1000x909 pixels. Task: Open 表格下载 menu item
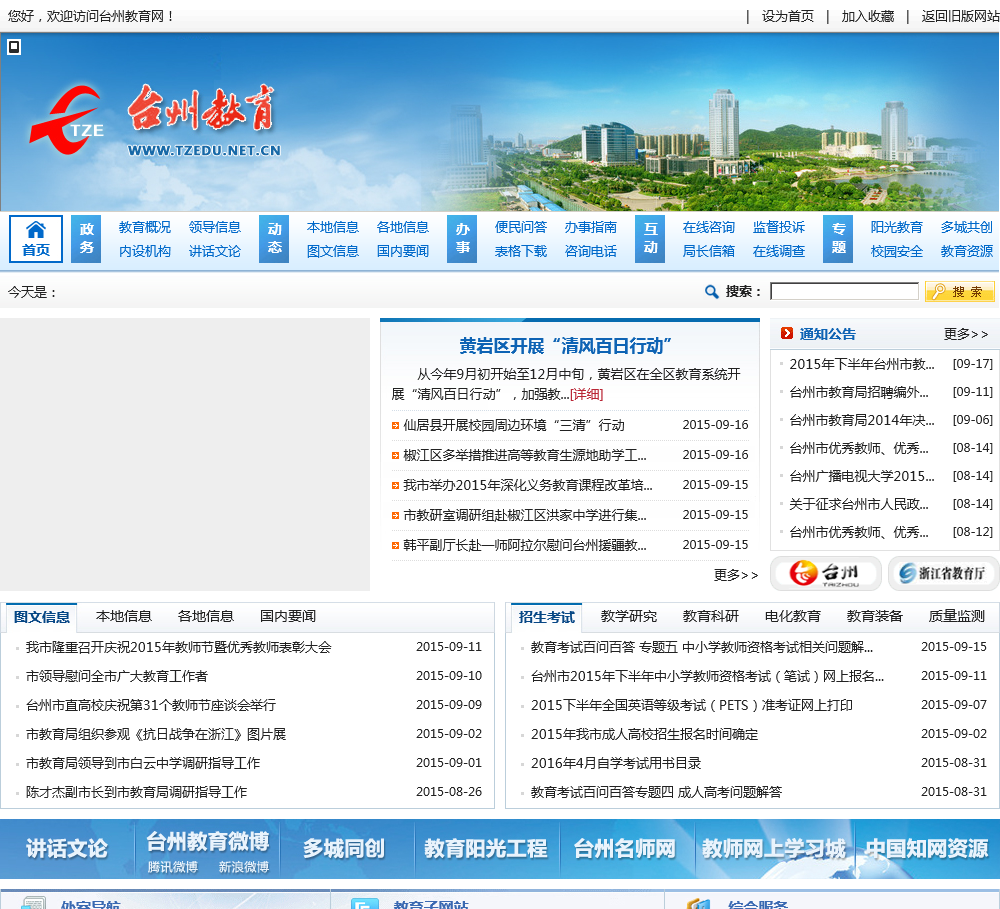click(x=521, y=251)
